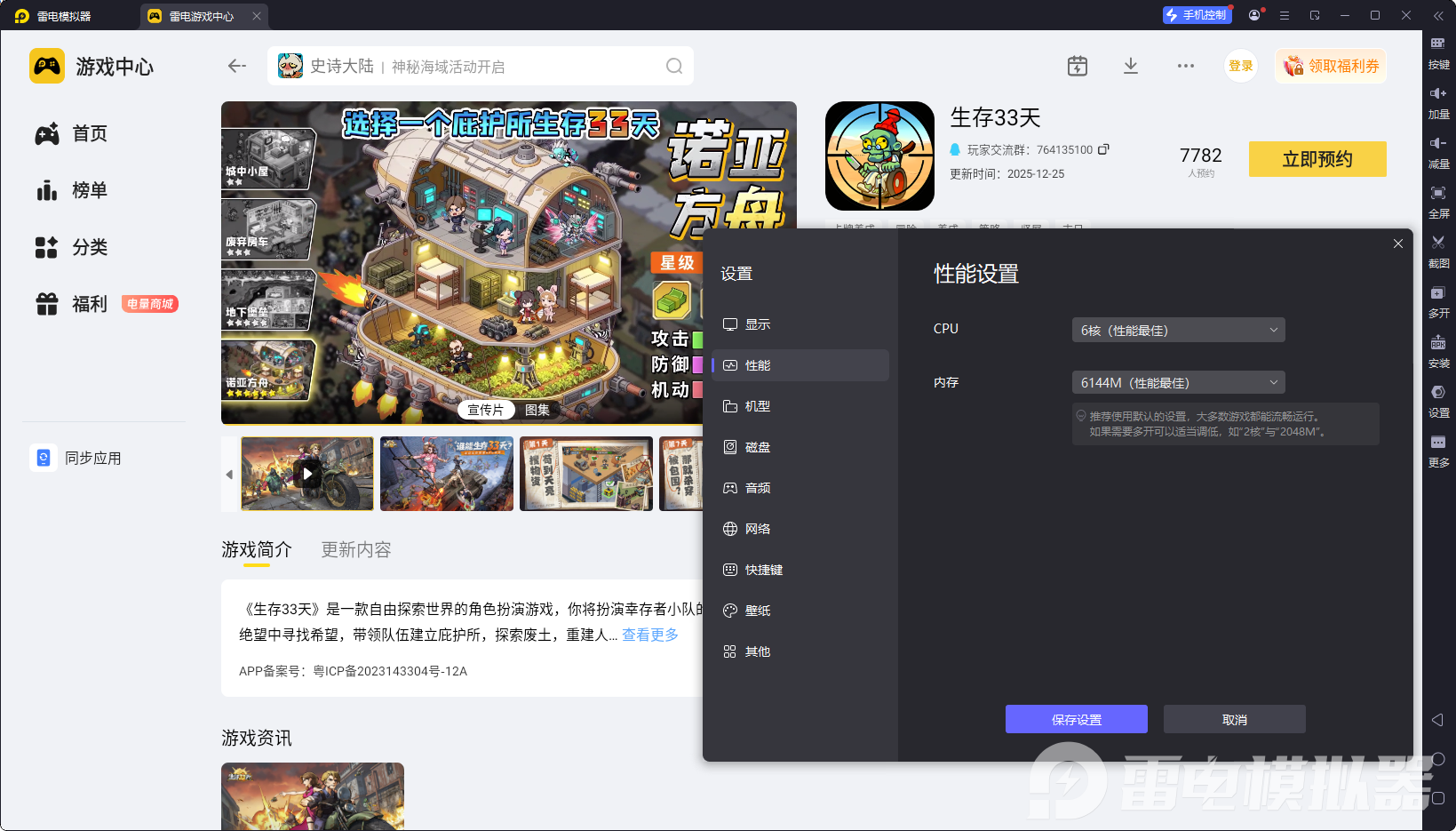Open 音频 audio settings

click(x=800, y=488)
